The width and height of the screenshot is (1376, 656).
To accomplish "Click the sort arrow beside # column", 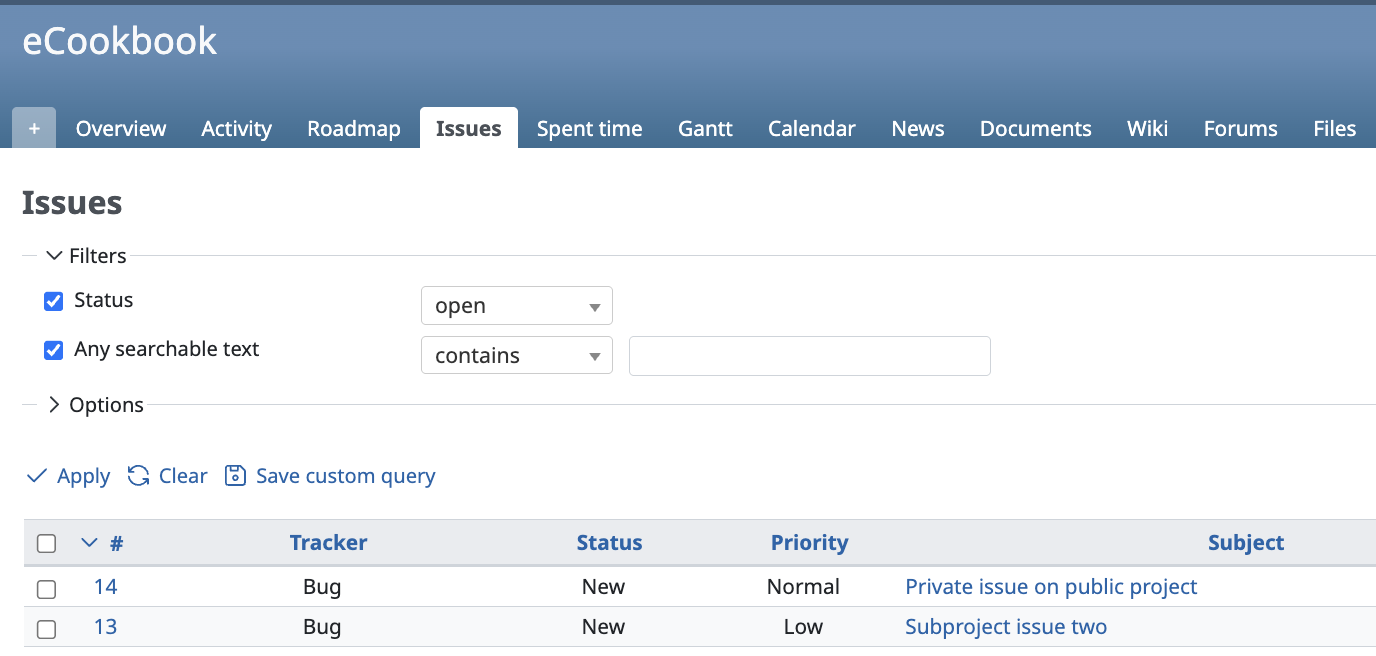I will coord(89,543).
